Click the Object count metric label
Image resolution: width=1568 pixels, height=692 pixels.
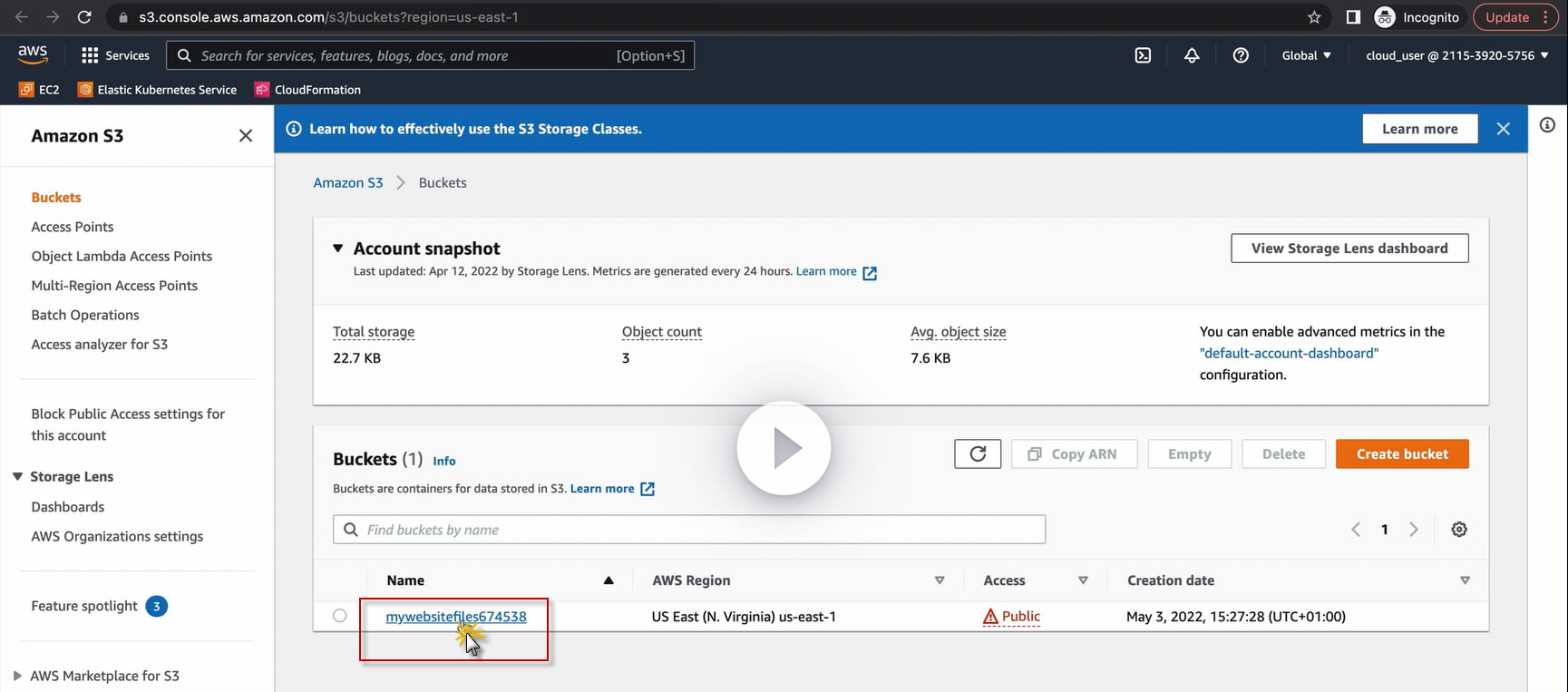click(662, 332)
